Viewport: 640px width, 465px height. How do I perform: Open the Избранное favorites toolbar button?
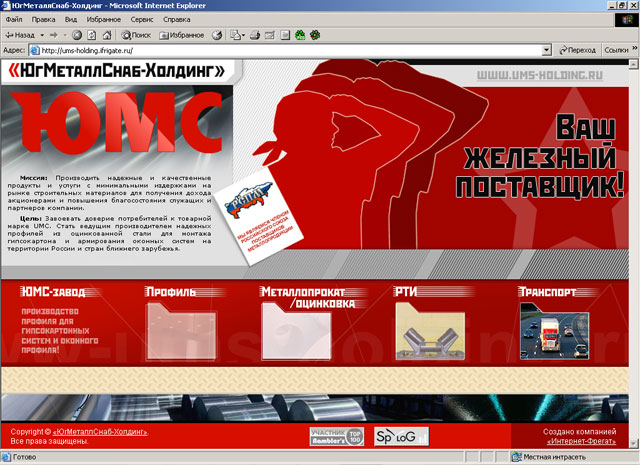pyautogui.click(x=182, y=35)
